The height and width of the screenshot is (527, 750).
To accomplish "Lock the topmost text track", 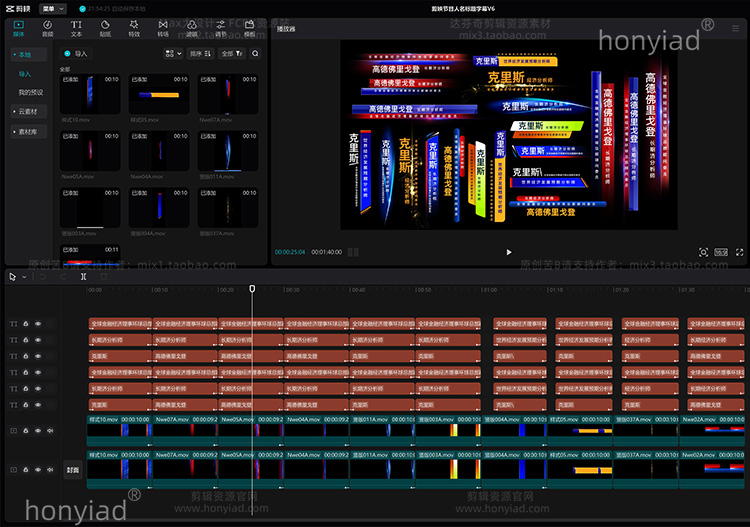I will tap(26, 324).
